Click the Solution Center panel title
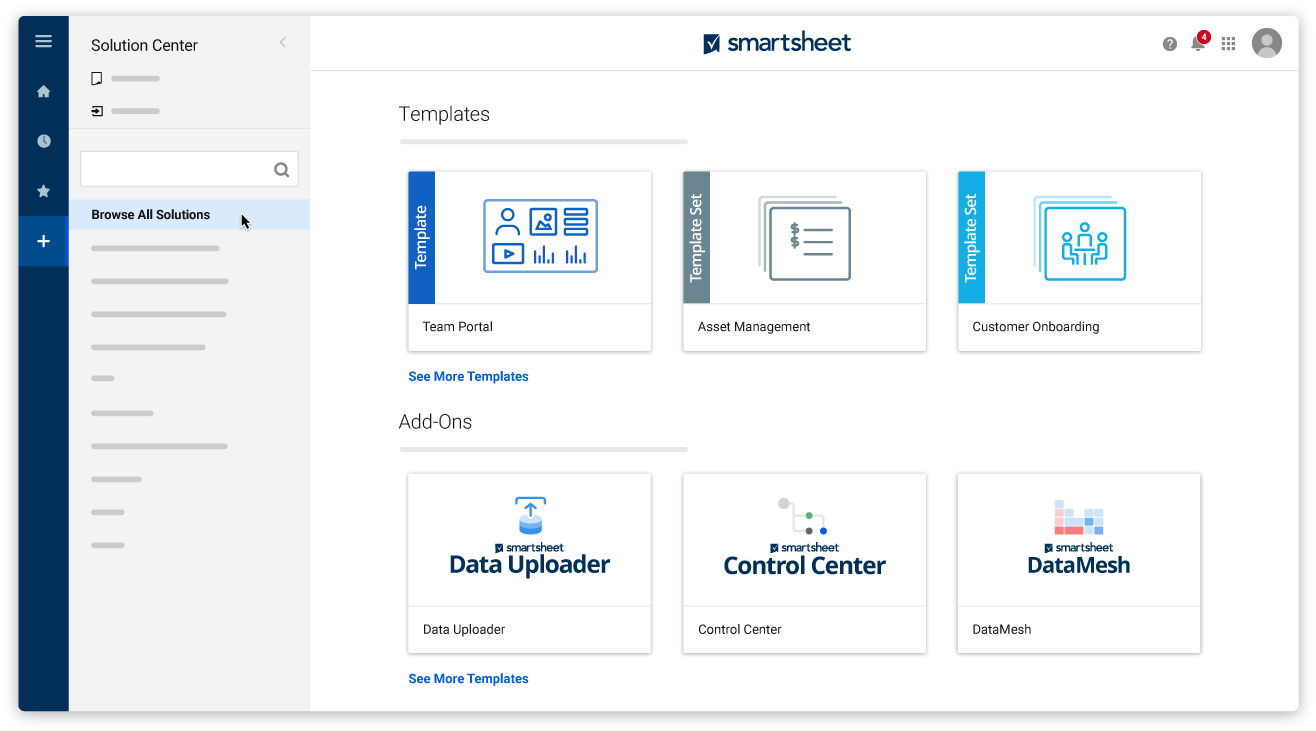 click(144, 45)
